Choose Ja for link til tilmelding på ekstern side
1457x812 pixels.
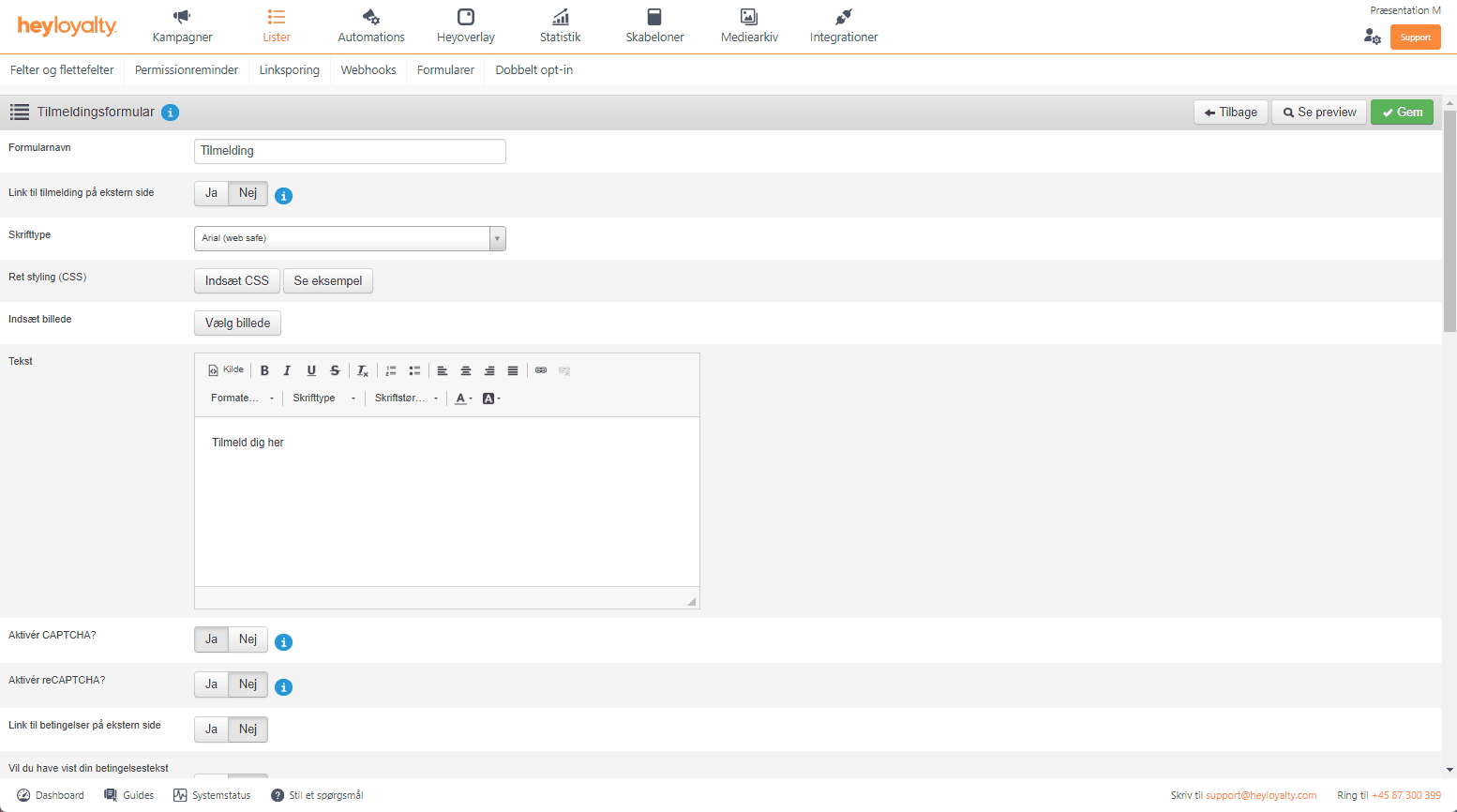click(x=212, y=193)
